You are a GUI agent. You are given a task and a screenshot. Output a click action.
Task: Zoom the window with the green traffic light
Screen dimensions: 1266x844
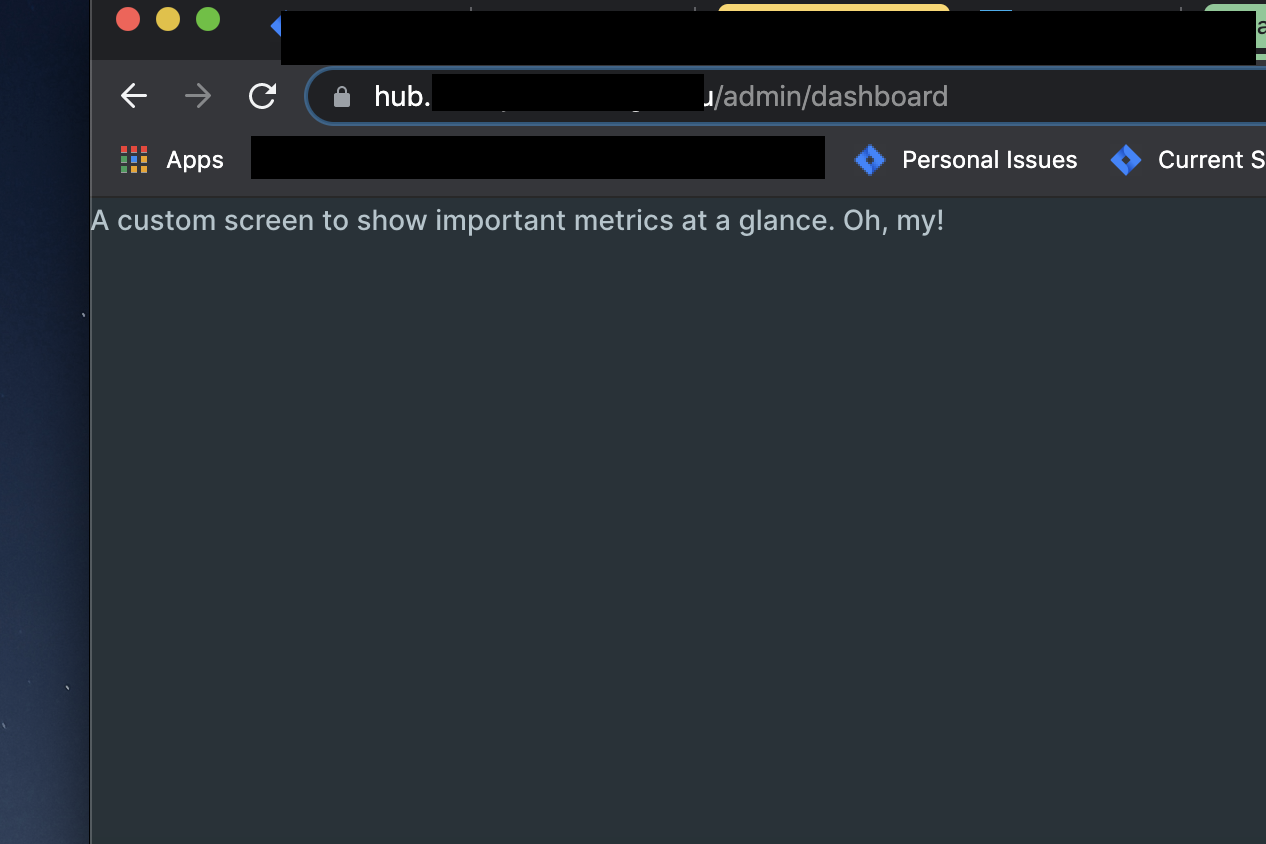click(207, 18)
